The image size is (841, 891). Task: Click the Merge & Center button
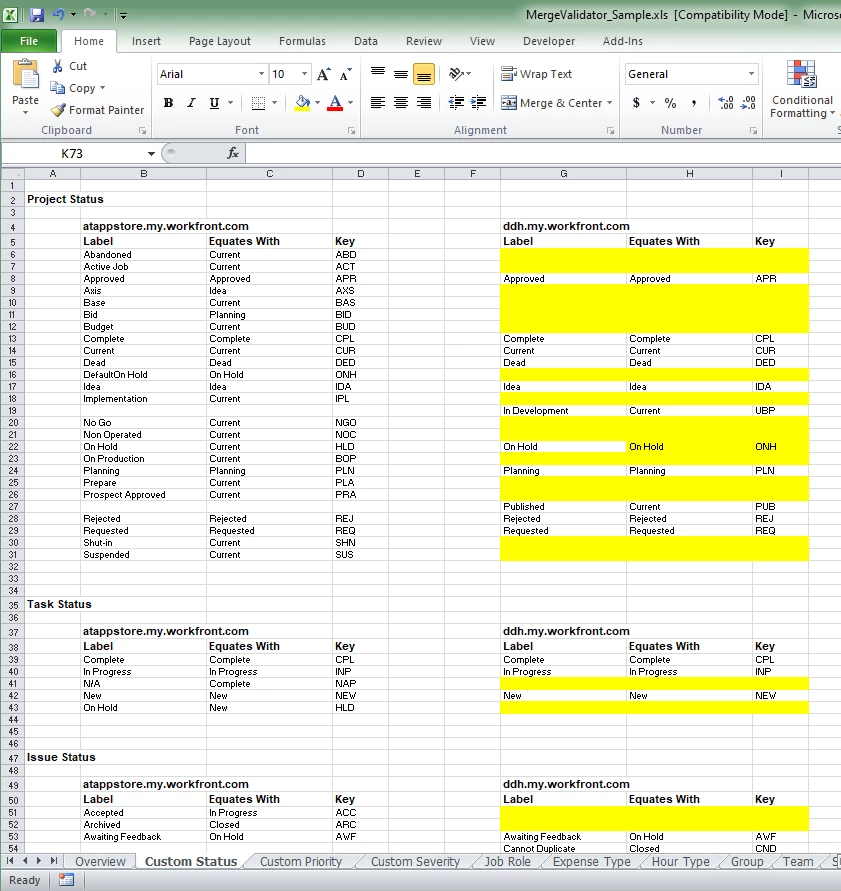coord(551,103)
